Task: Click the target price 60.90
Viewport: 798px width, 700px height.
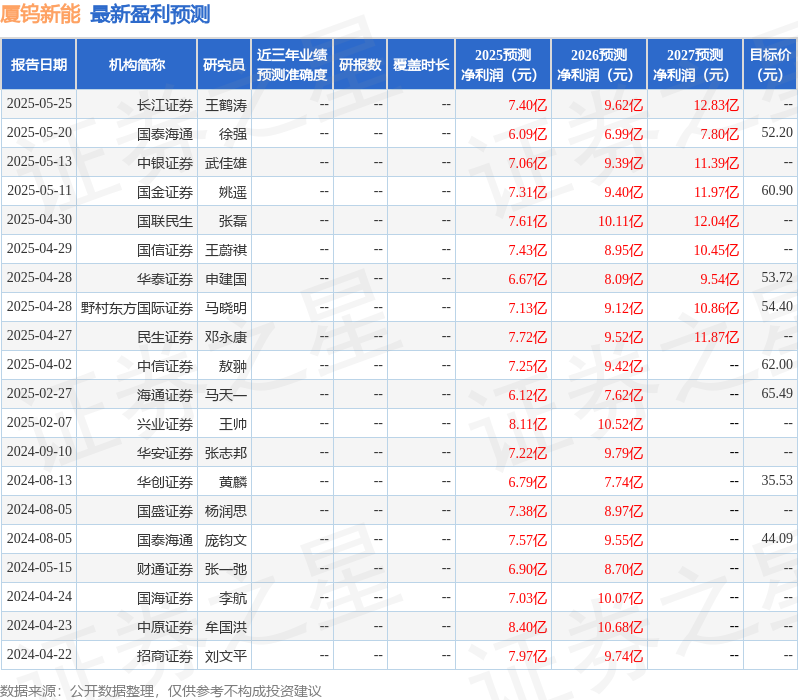Action: (x=777, y=191)
